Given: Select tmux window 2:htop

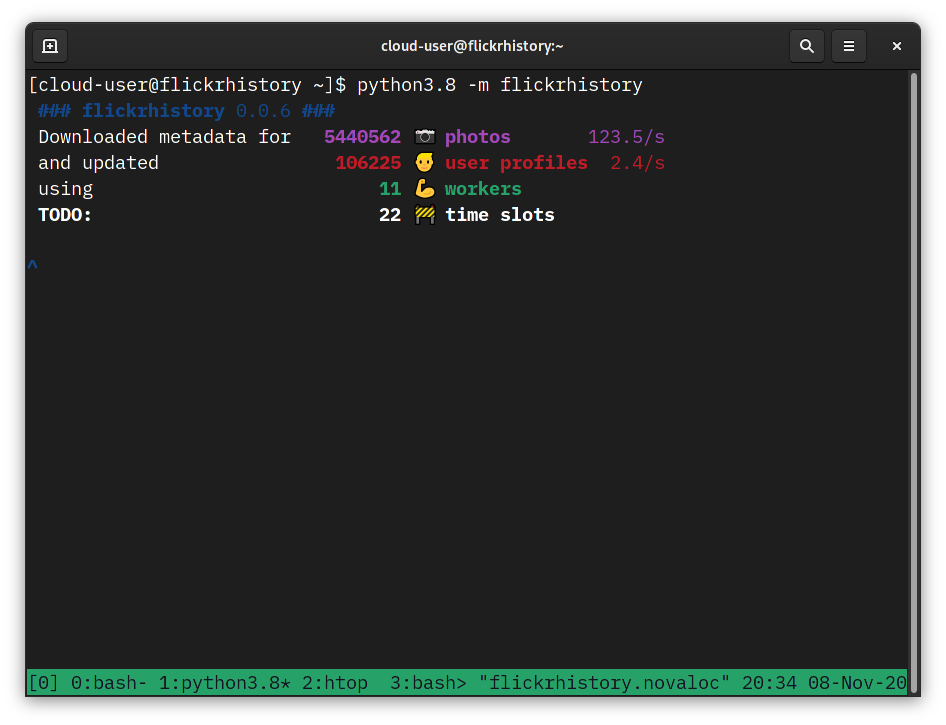Looking at the screenshot, I should pos(335,683).
